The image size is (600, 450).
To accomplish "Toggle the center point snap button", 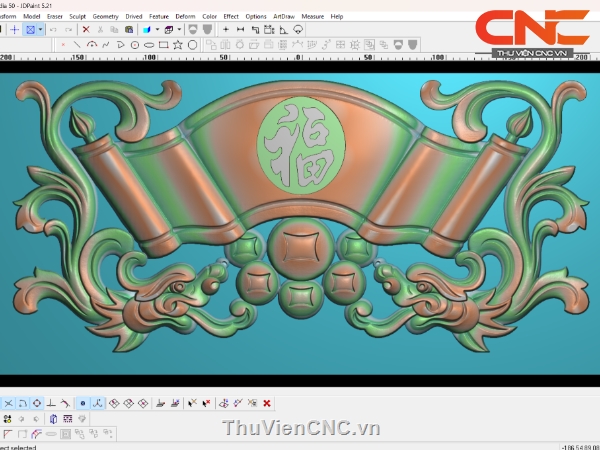I will (38, 403).
